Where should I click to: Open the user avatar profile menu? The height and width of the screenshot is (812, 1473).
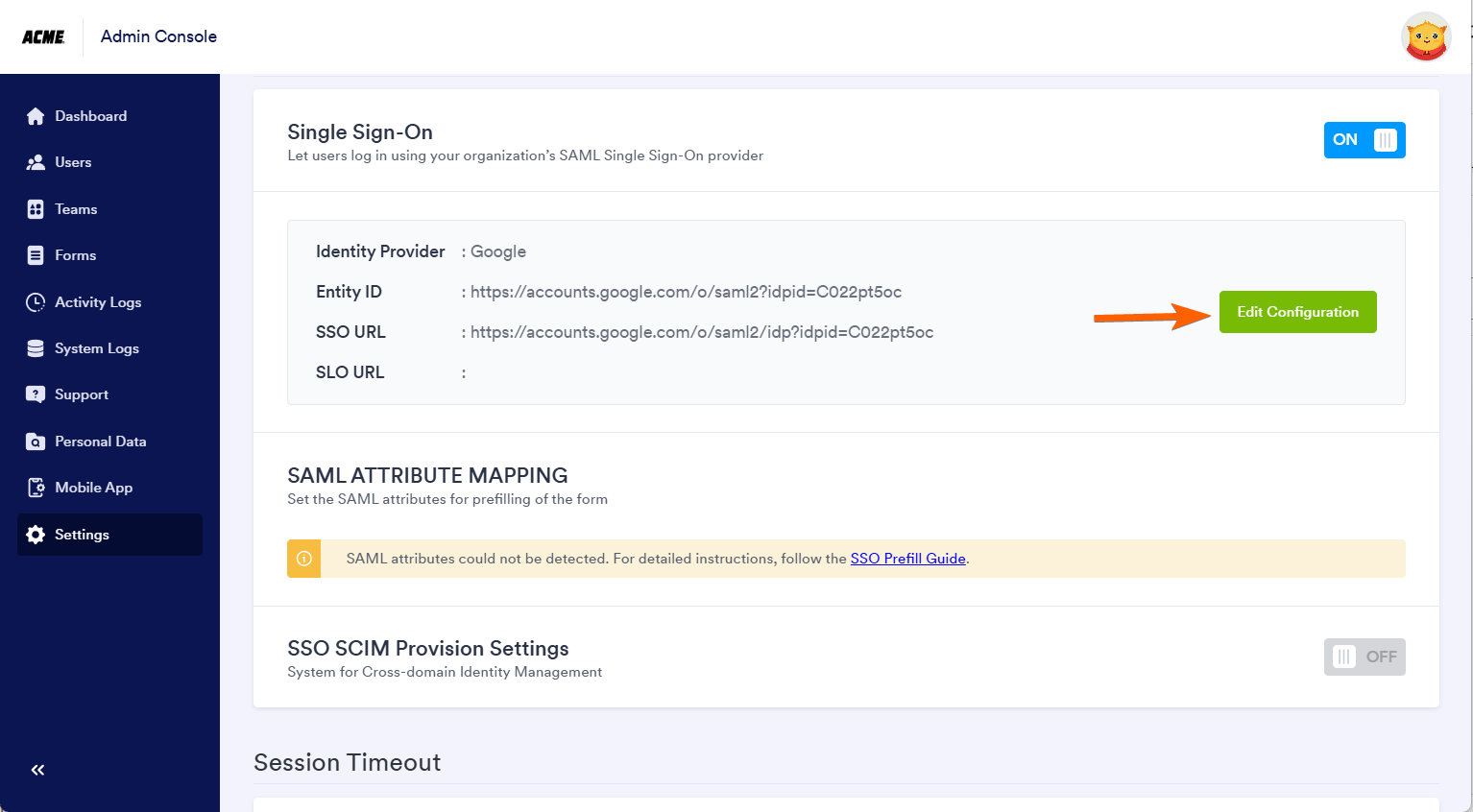[x=1426, y=37]
